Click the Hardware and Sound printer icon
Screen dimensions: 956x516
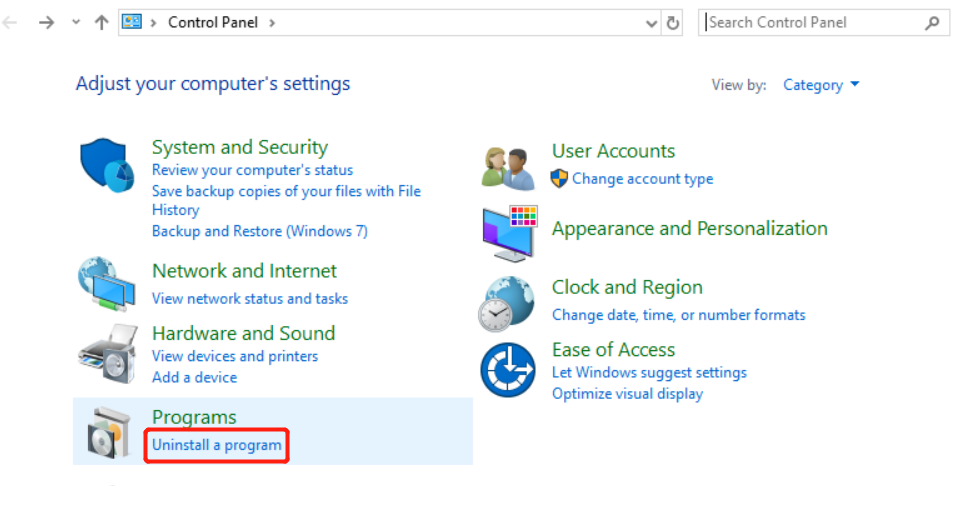[107, 352]
